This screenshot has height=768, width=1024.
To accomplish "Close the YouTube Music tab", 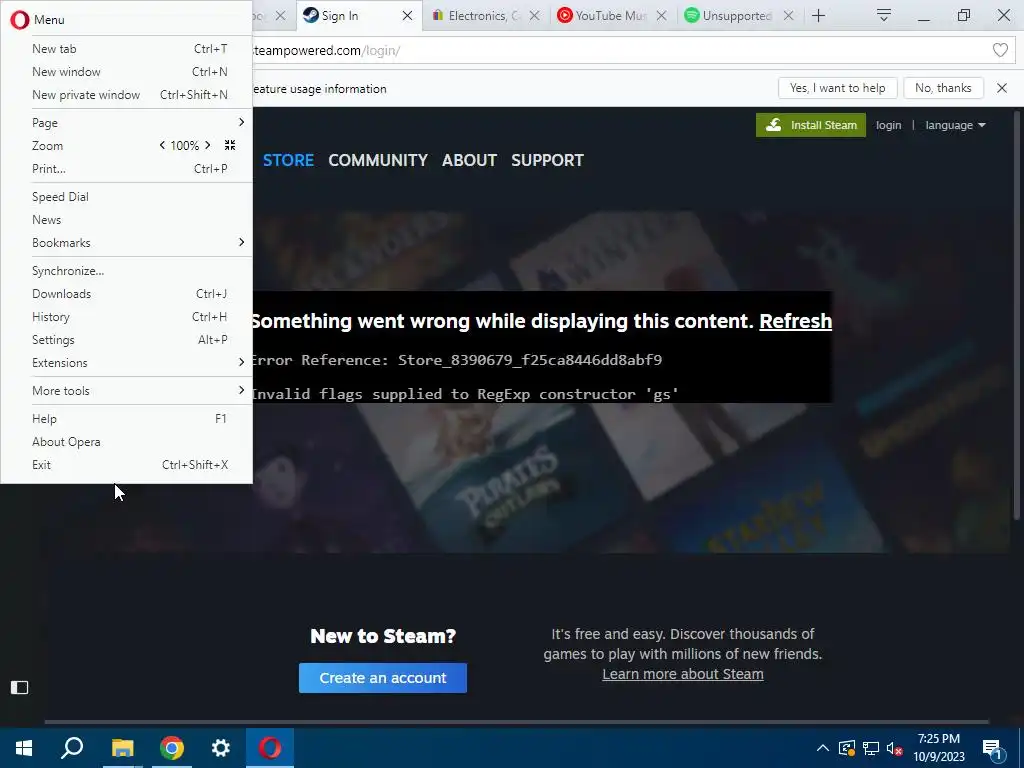I will tap(661, 16).
